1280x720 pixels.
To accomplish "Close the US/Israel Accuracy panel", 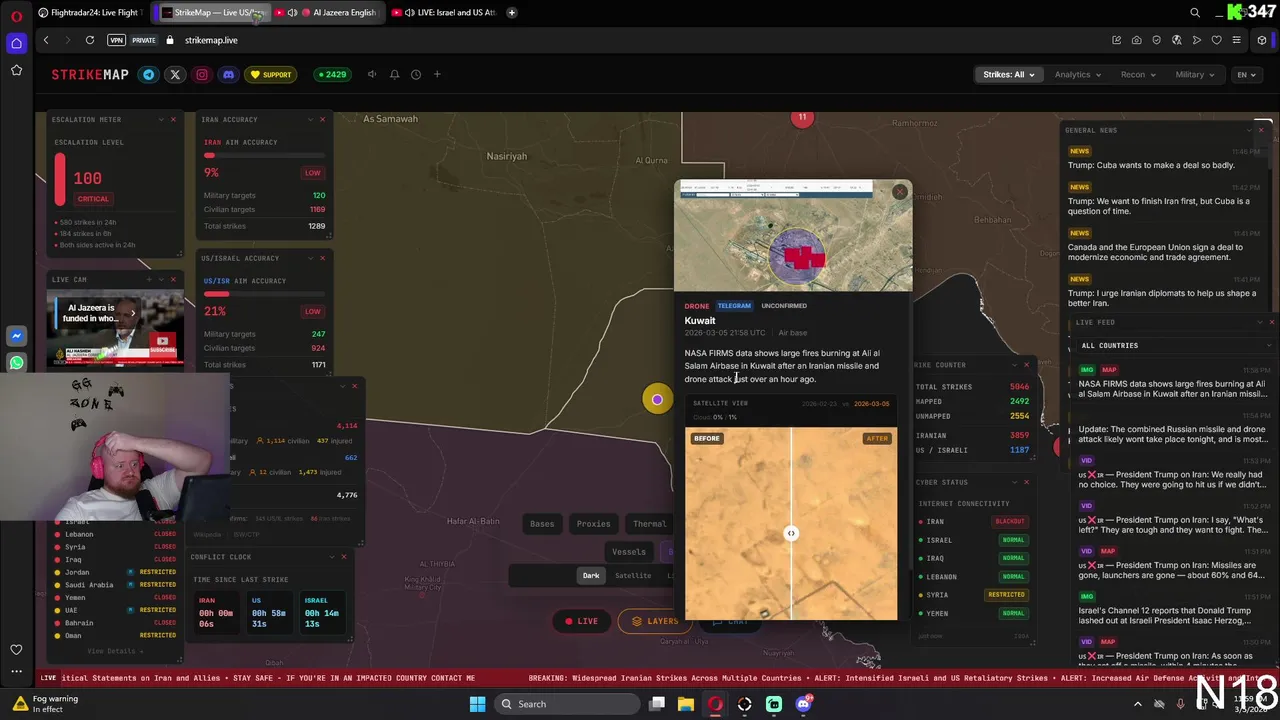I will [322, 258].
